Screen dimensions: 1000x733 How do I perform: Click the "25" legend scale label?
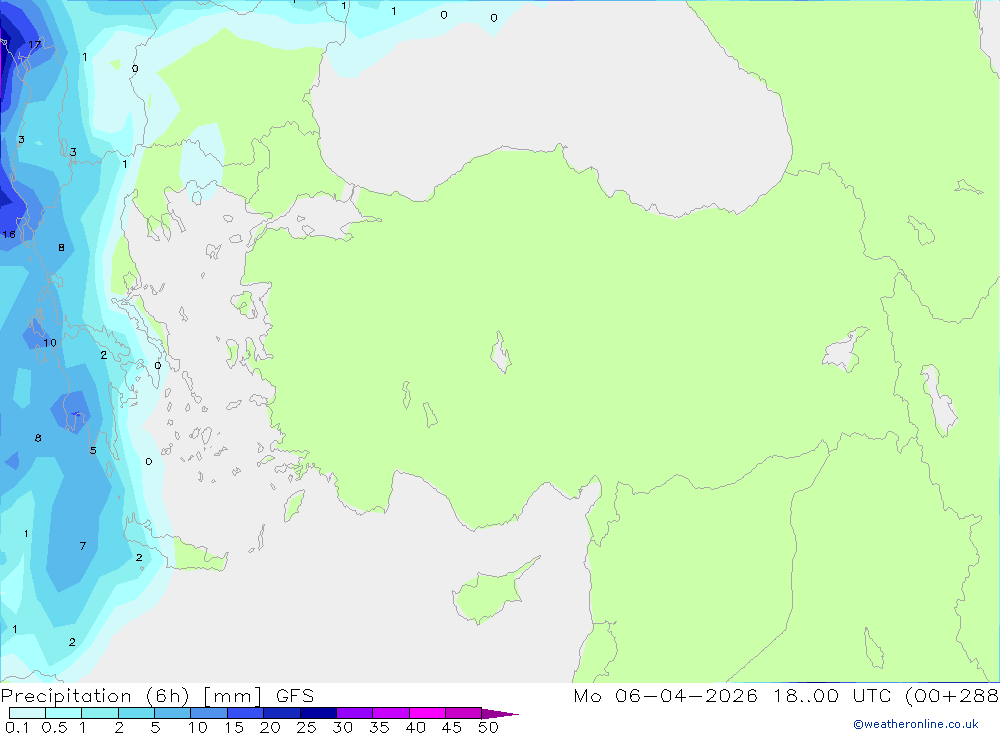306,727
